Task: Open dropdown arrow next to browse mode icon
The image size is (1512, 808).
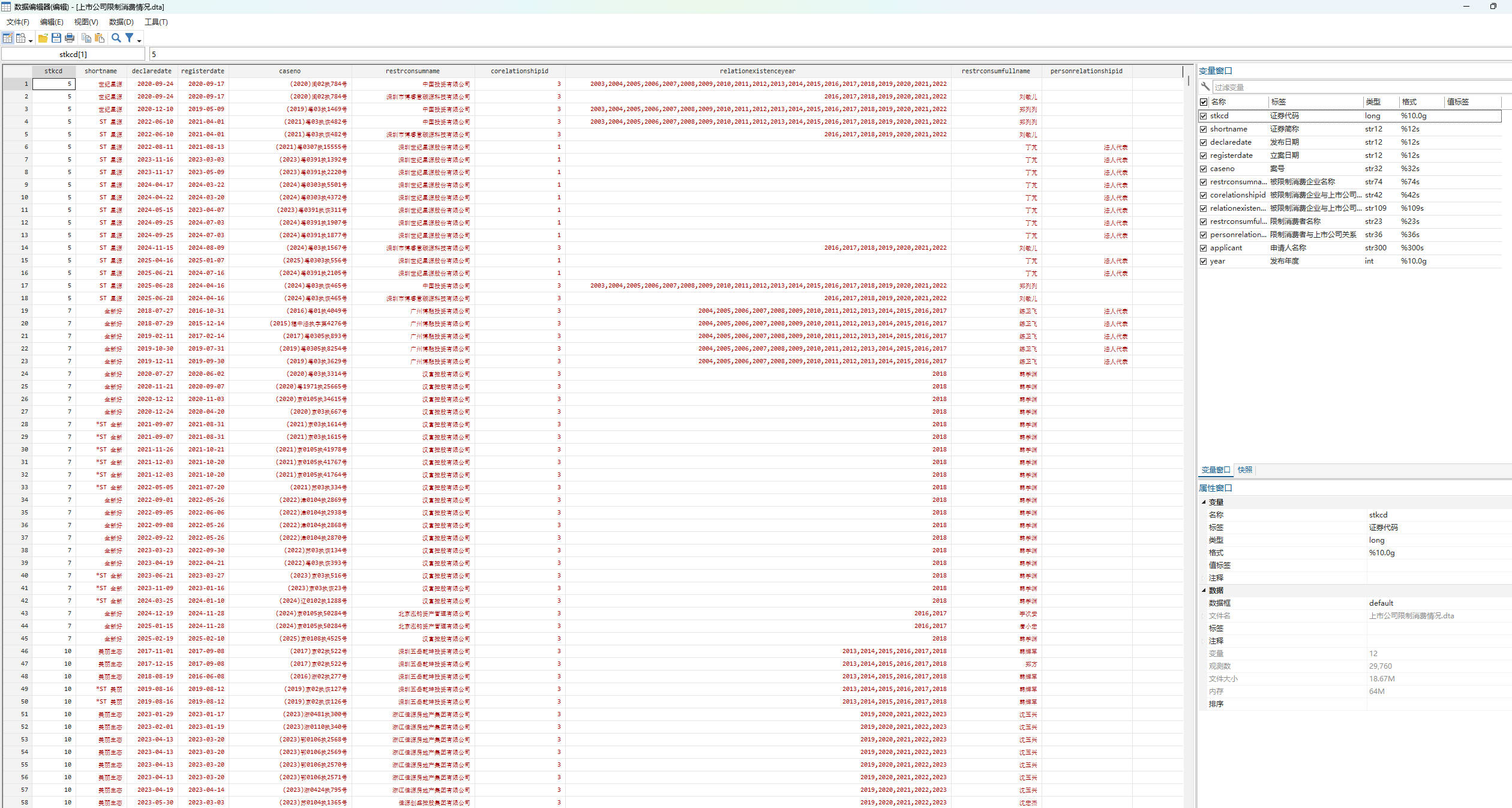Action: point(31,40)
